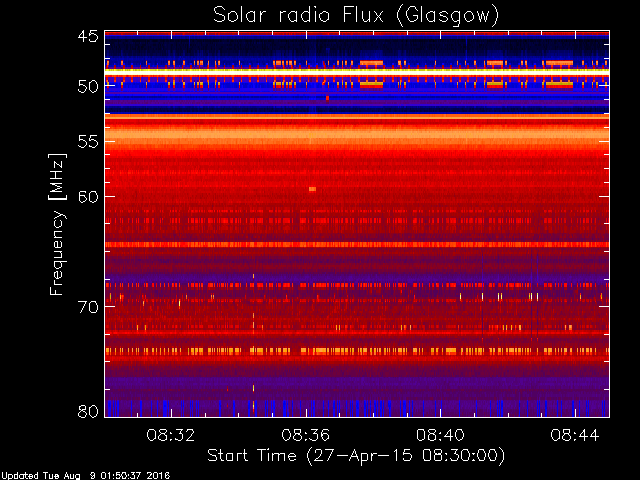Click the title 'Solar radio Flux (Glasgow)'

(x=356, y=16)
